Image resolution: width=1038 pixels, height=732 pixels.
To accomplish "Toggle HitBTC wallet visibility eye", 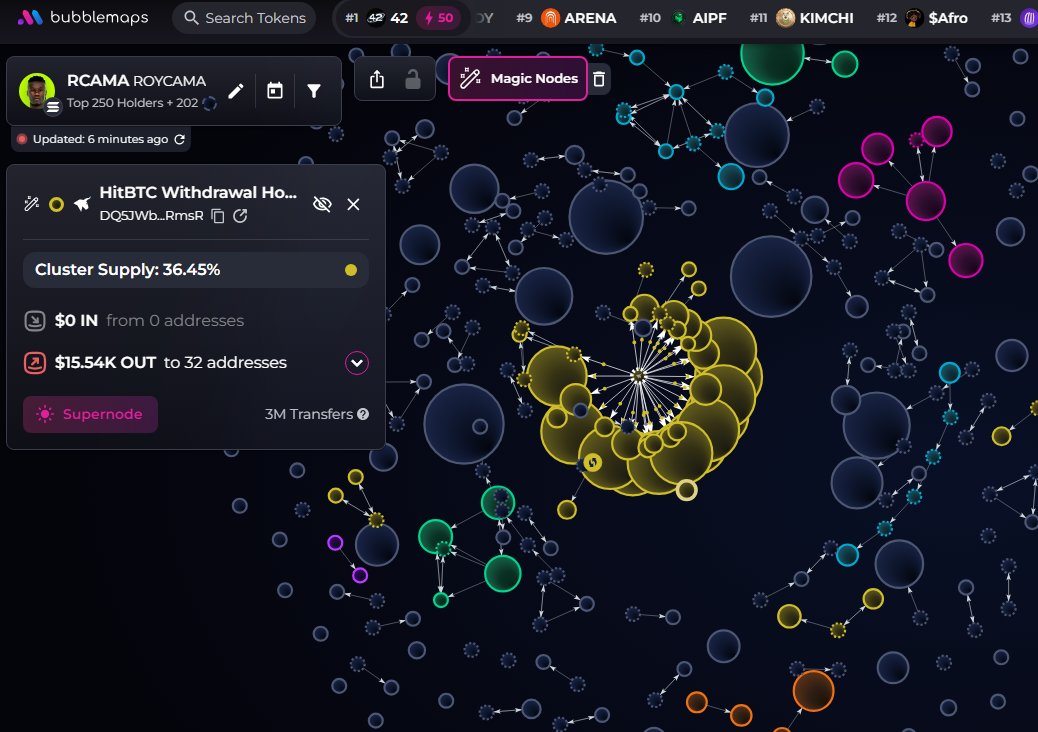I will pos(322,204).
